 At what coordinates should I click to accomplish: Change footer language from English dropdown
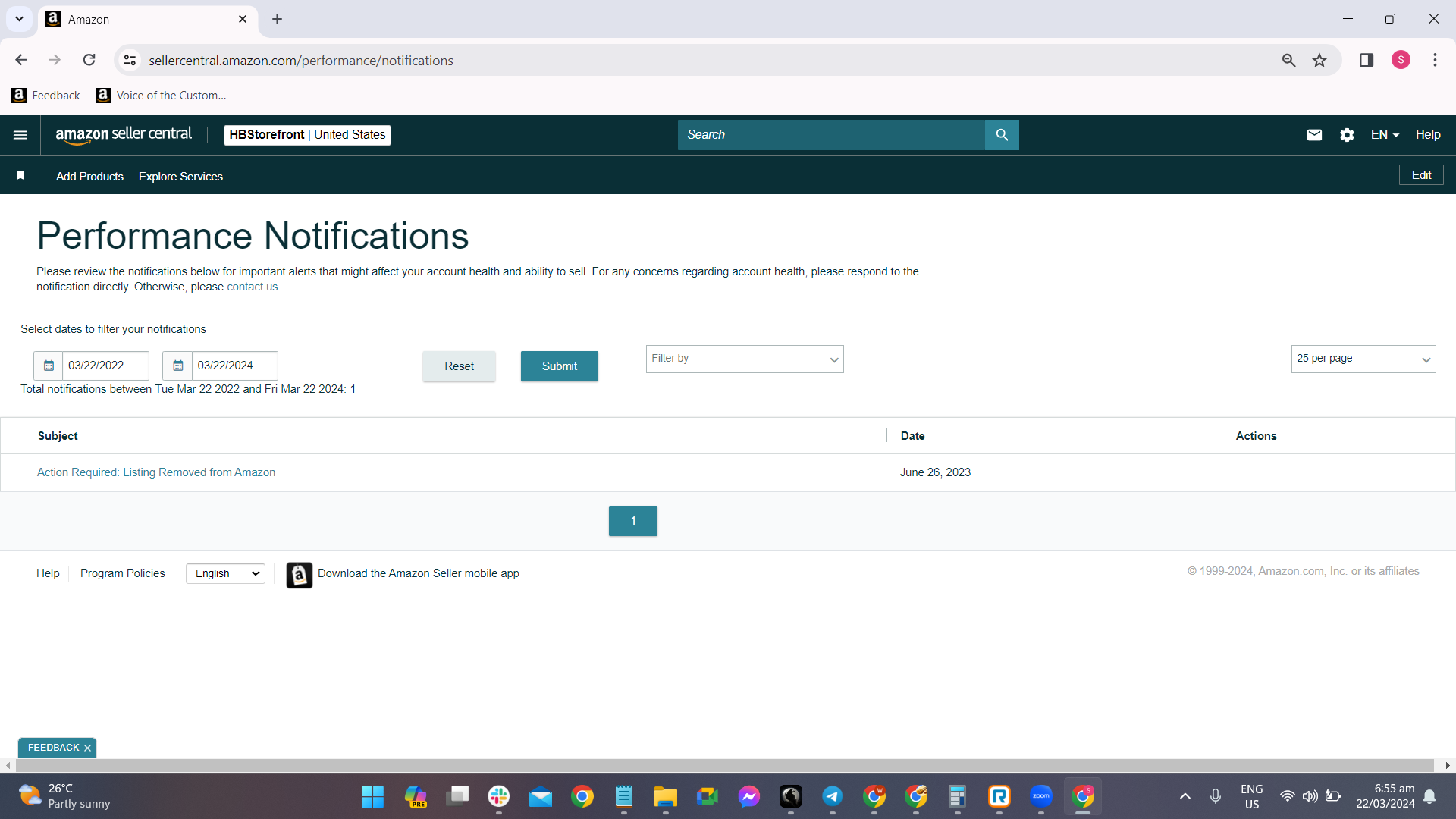[225, 574]
